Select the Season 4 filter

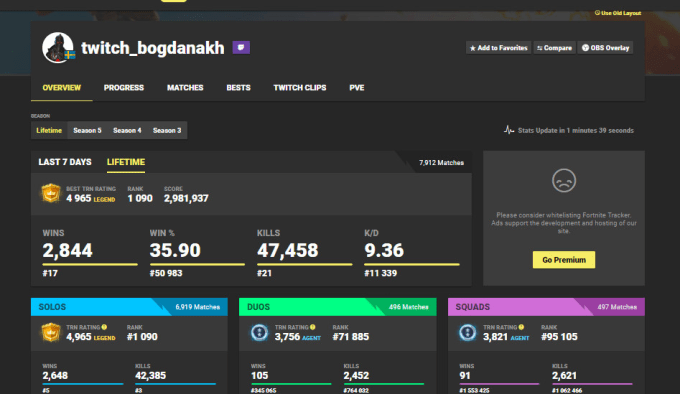127,130
